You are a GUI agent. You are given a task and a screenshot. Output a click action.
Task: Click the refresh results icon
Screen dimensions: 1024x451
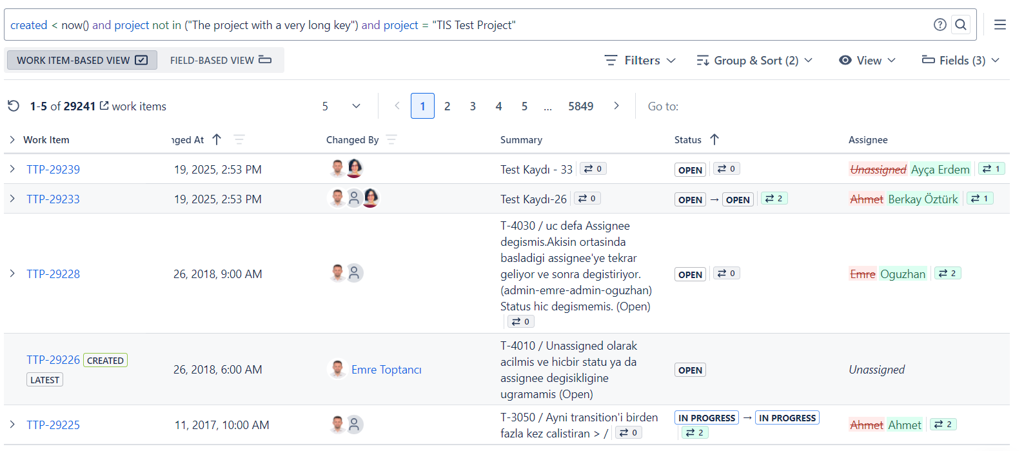coord(13,106)
